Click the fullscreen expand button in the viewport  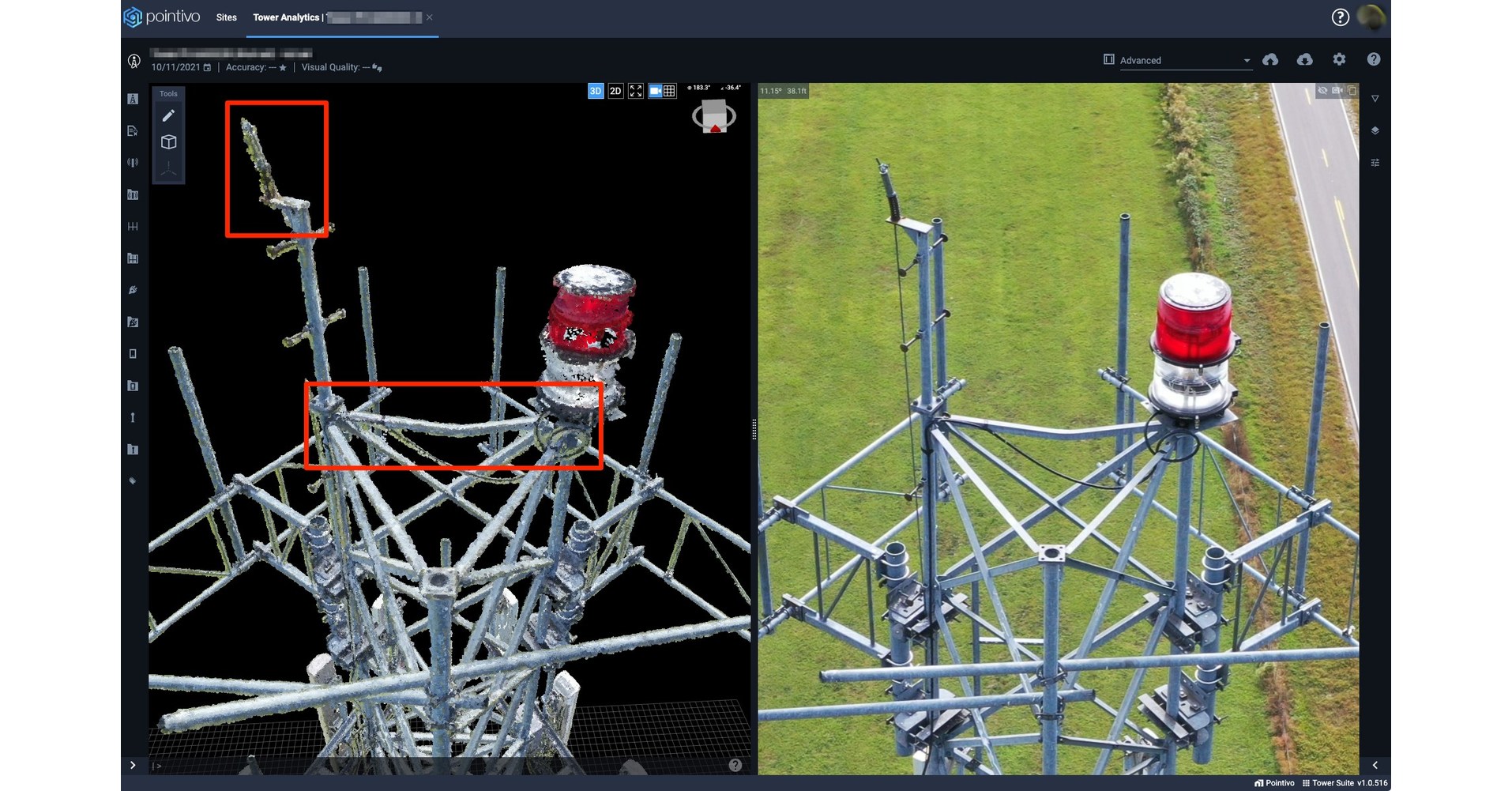(x=636, y=91)
